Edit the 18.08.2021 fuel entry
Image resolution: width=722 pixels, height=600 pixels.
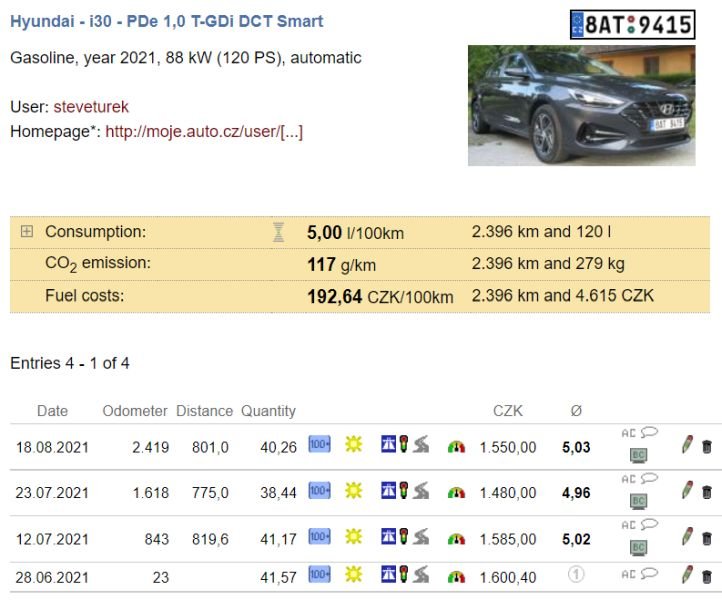[687, 446]
